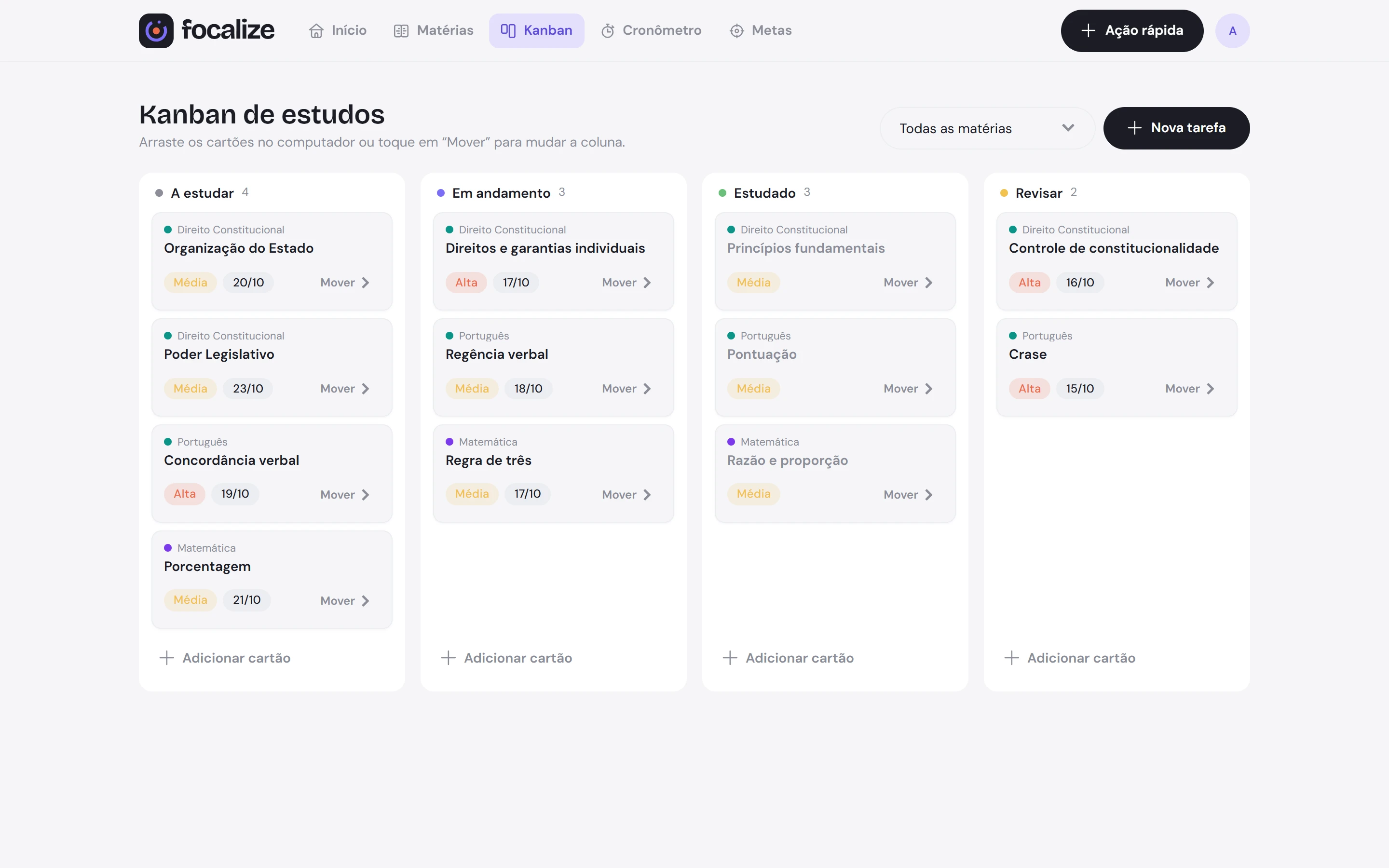The height and width of the screenshot is (868, 1389).
Task: Click Mover on Princípios fundamentais card
Action: 909,283
